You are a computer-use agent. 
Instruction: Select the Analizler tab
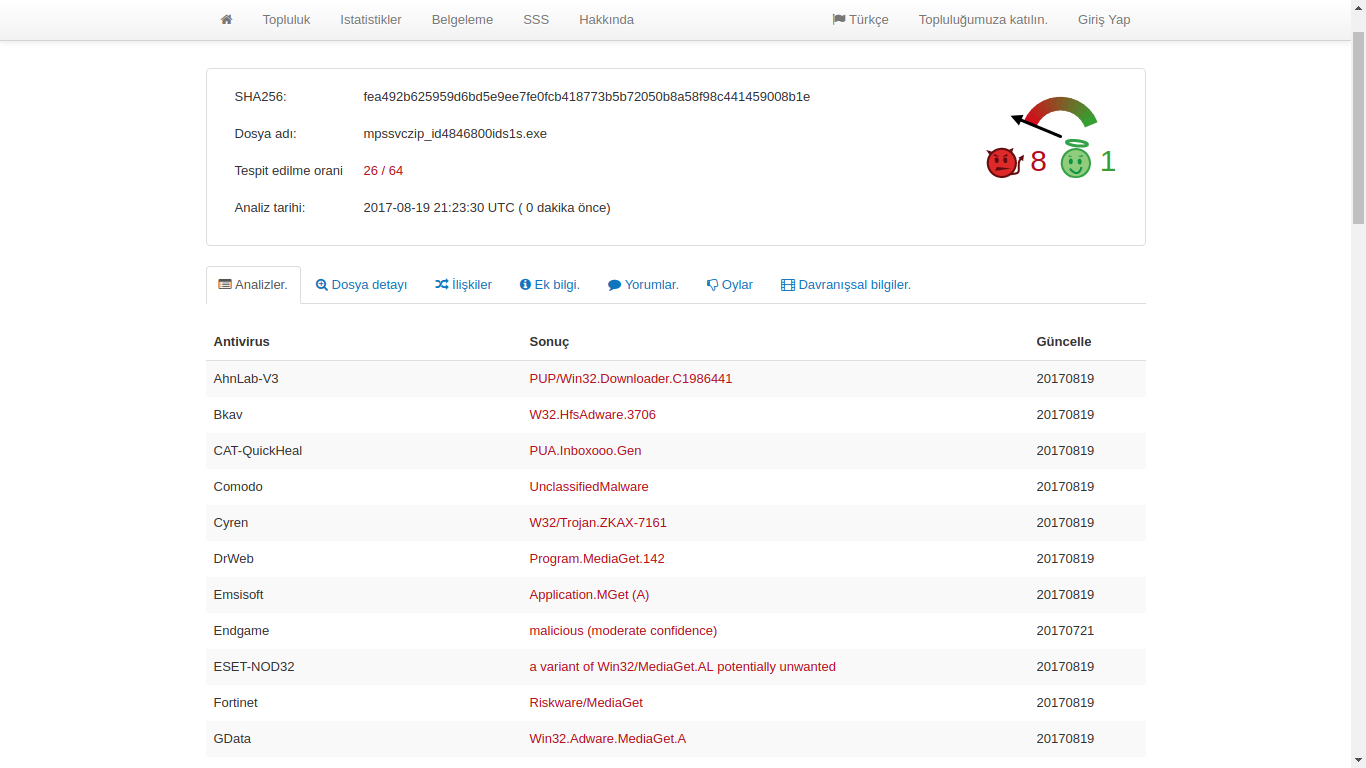253,285
